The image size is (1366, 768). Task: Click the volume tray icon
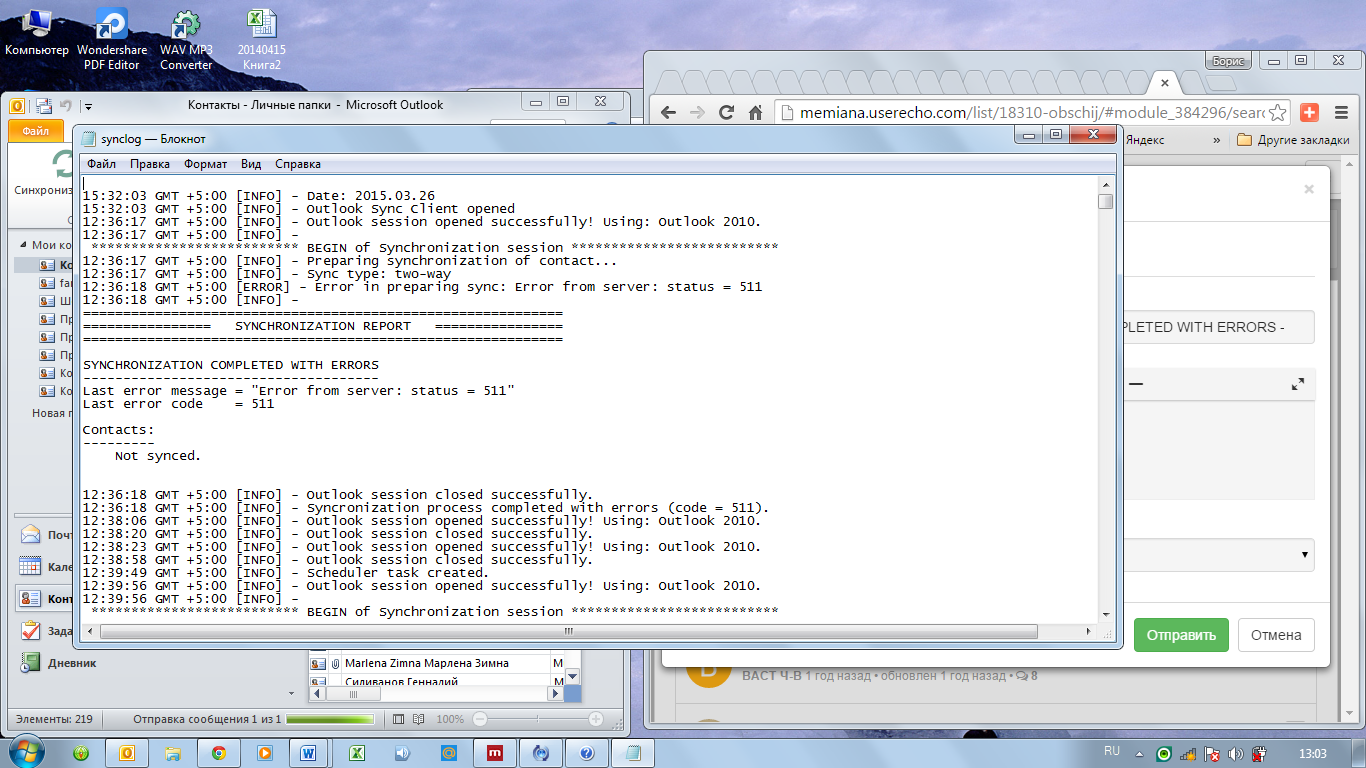(x=1236, y=754)
